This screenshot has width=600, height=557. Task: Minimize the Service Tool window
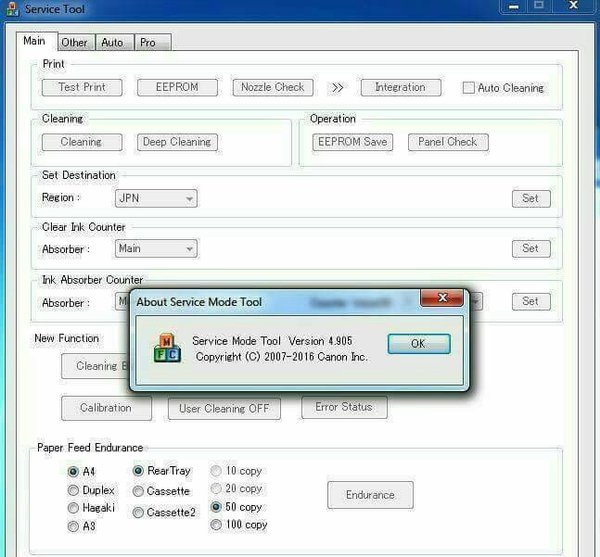click(x=514, y=6)
